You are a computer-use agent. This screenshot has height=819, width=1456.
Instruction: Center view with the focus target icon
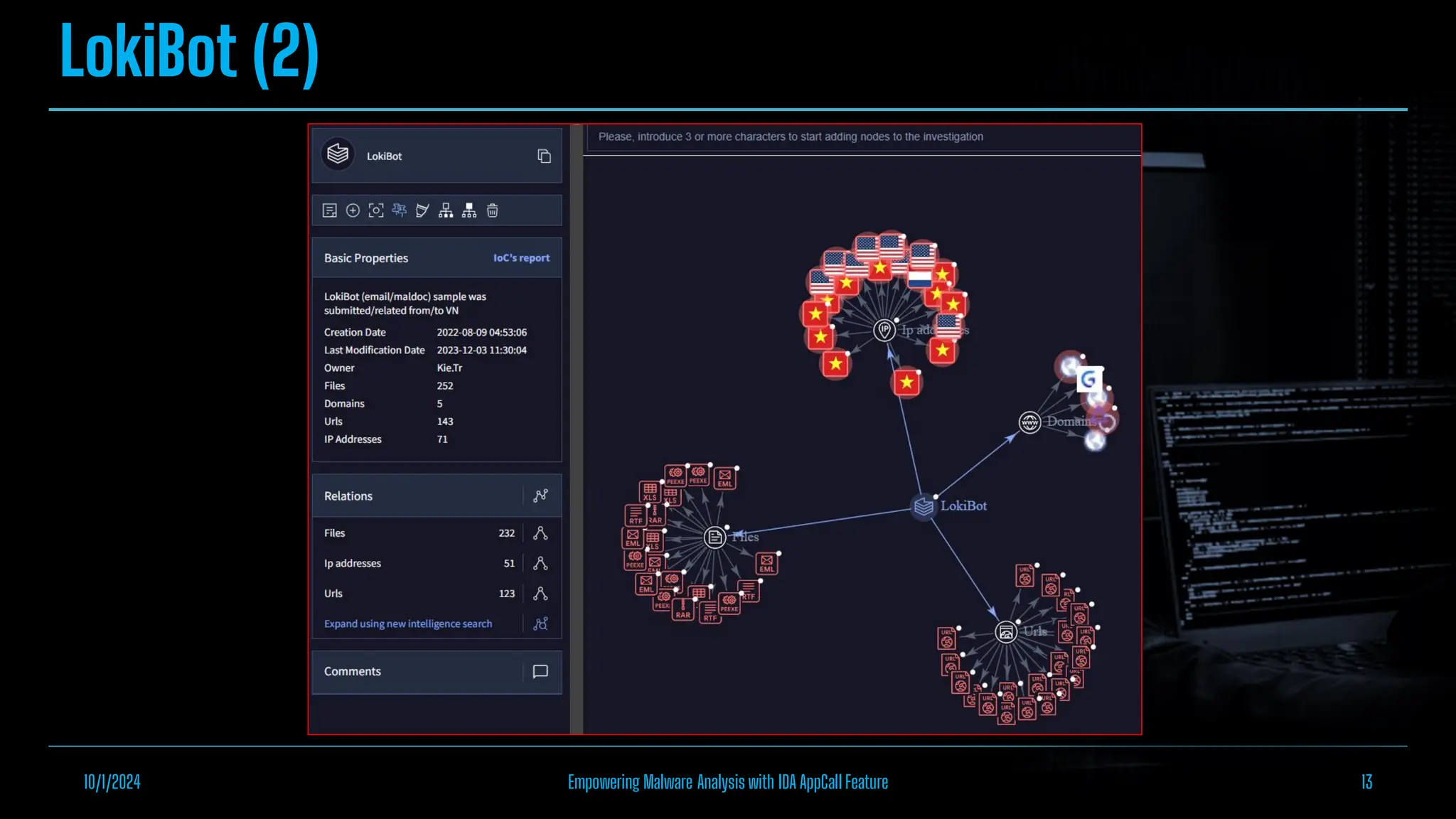tap(376, 210)
